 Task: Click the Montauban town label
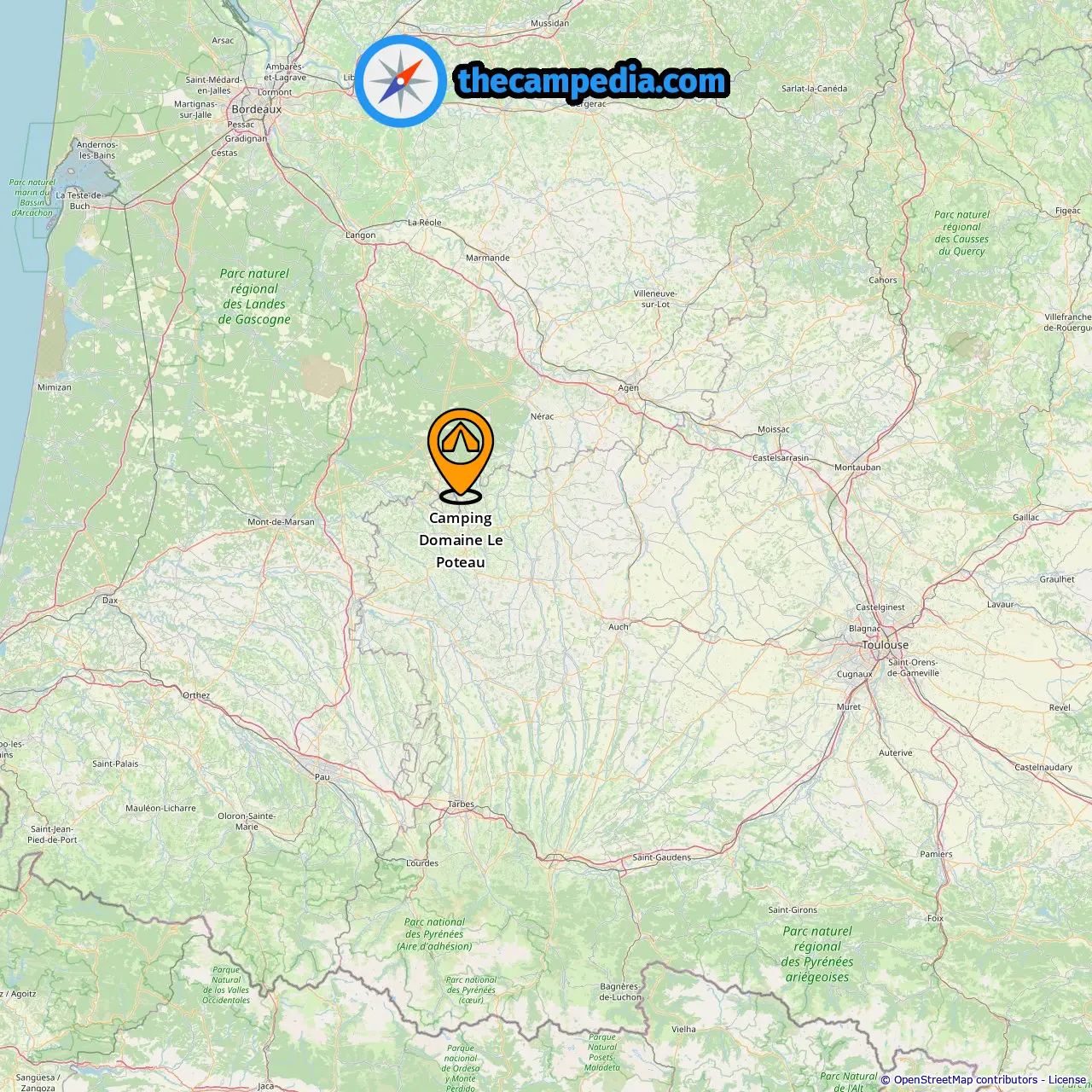857,468
